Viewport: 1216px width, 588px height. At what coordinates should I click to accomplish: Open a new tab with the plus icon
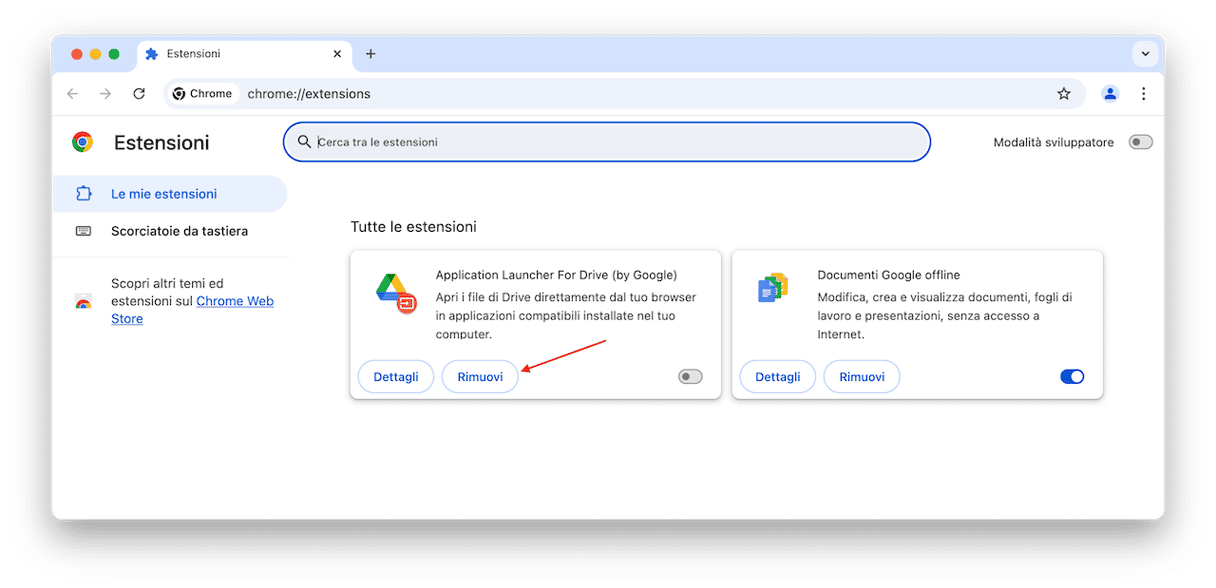370,54
